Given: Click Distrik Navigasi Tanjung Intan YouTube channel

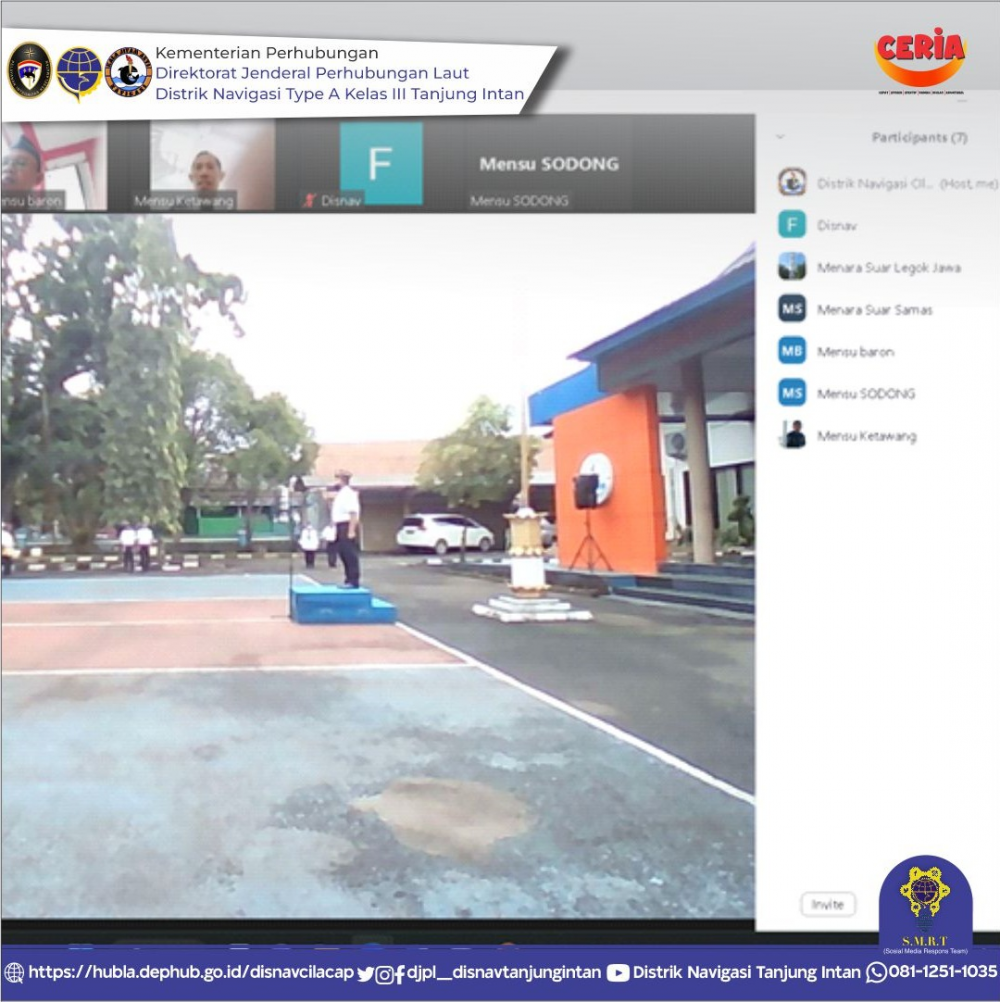Looking at the screenshot, I should [746, 973].
